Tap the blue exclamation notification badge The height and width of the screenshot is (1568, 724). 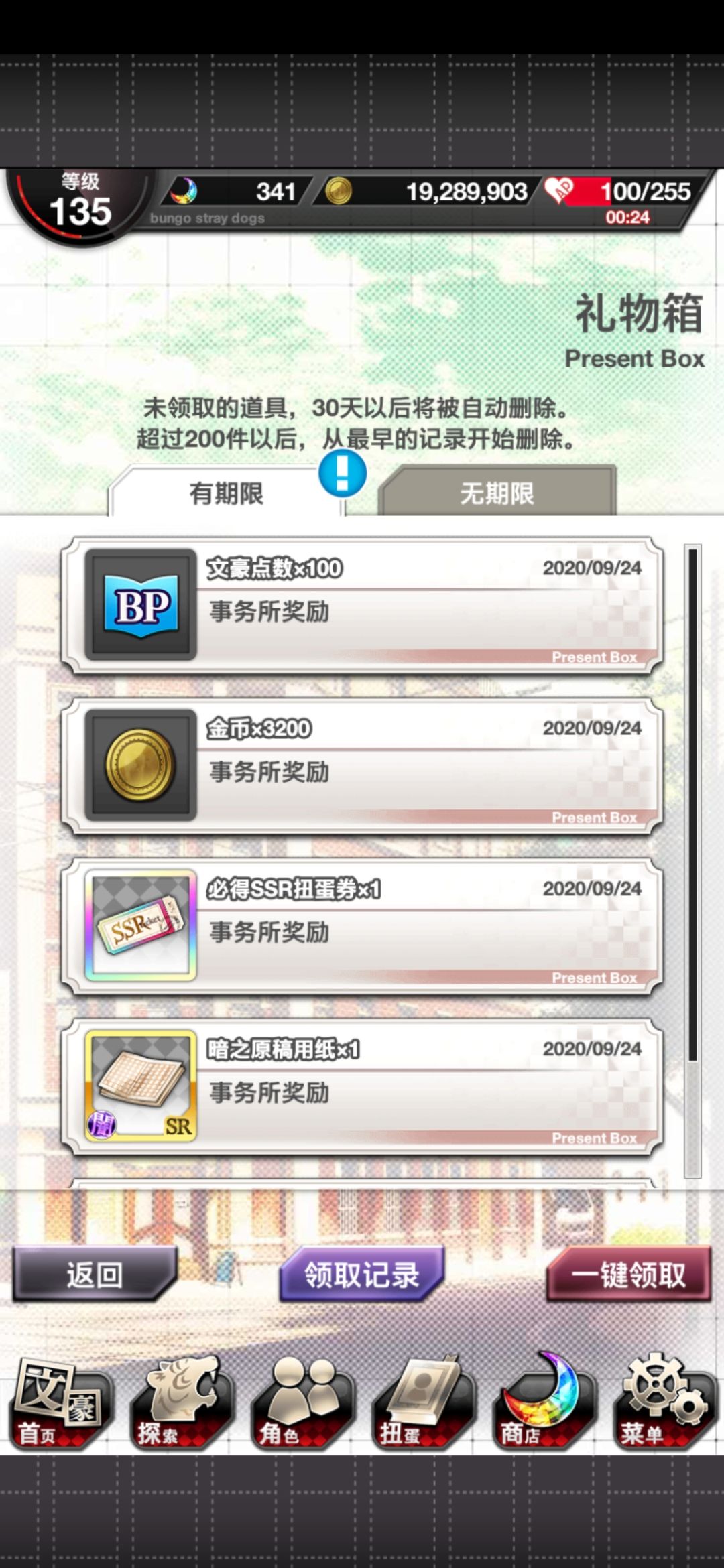343,473
